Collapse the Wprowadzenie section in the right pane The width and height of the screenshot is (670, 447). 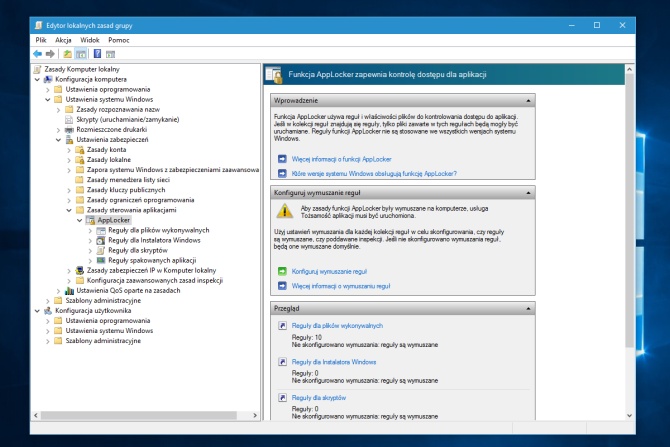[529, 100]
